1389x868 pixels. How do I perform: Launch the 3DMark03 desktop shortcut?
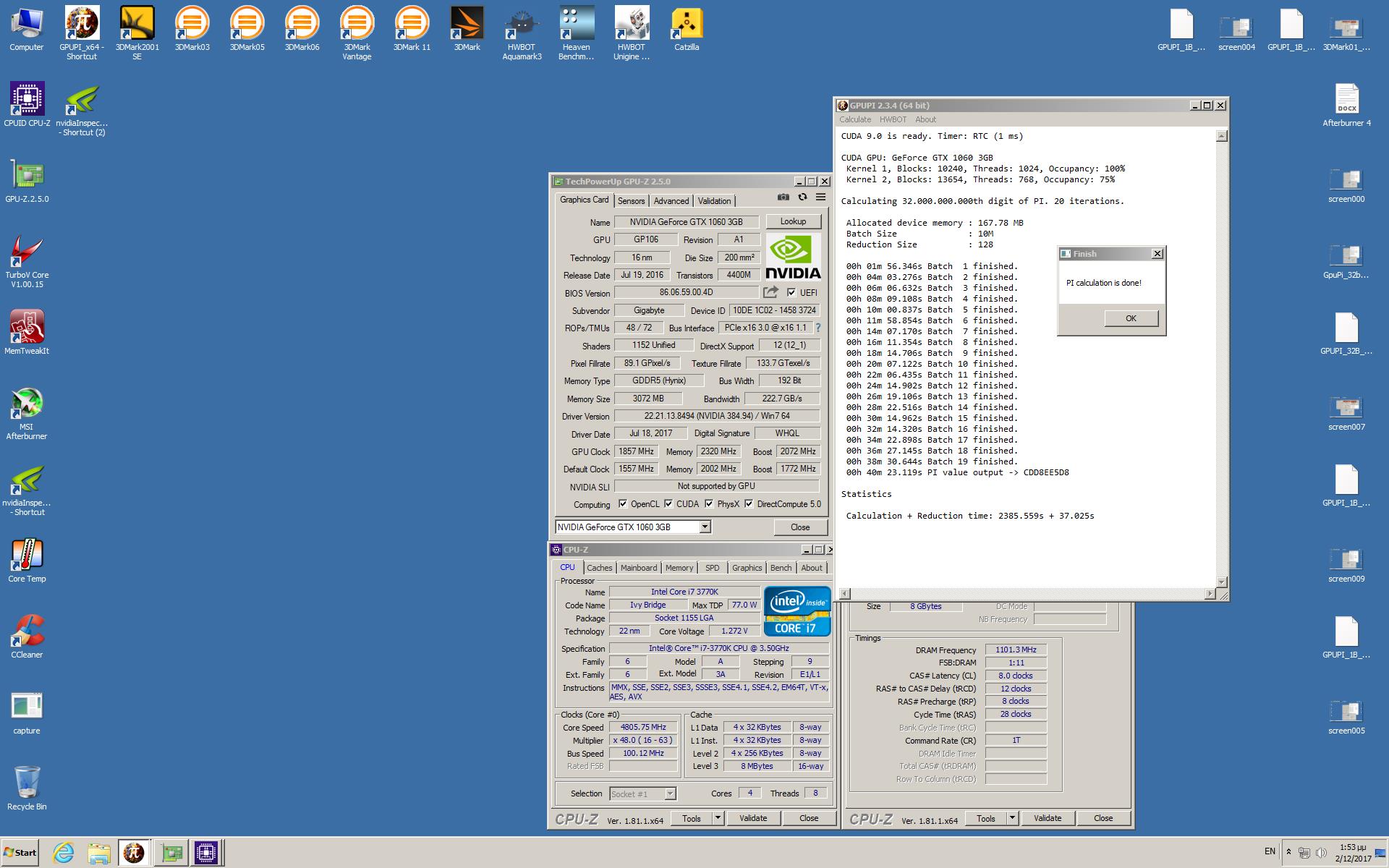[x=192, y=29]
